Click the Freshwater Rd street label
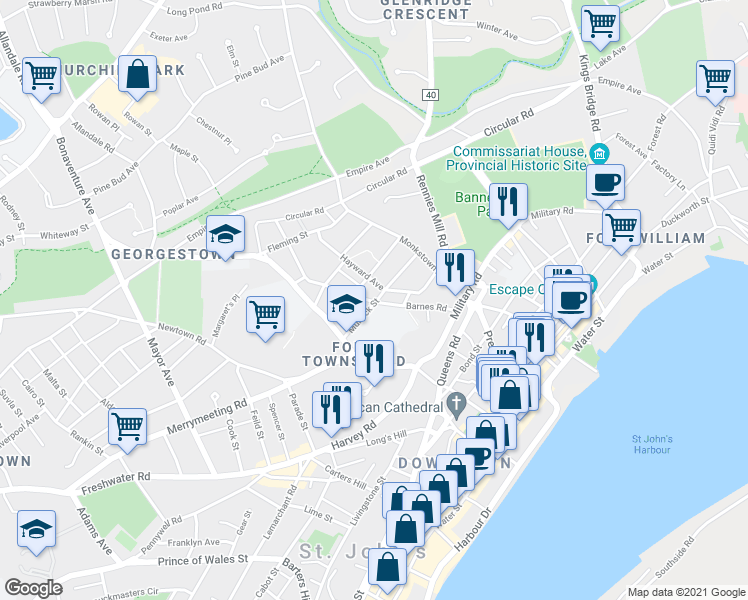 tap(116, 483)
